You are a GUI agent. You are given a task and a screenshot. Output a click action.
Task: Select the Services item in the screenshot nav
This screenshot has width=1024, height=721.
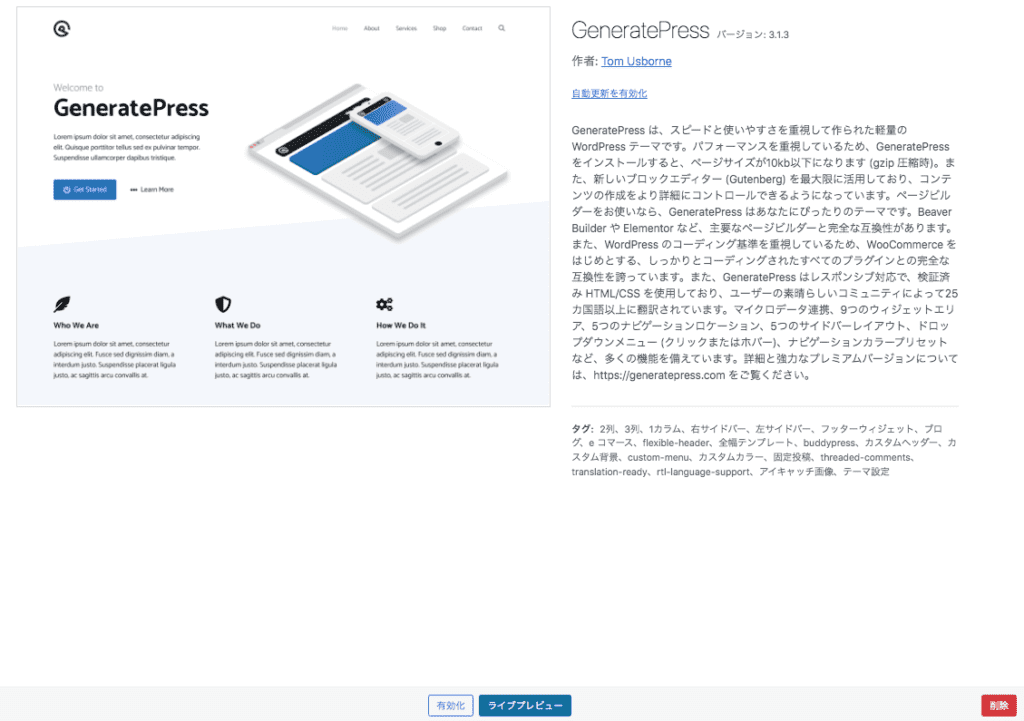406,28
